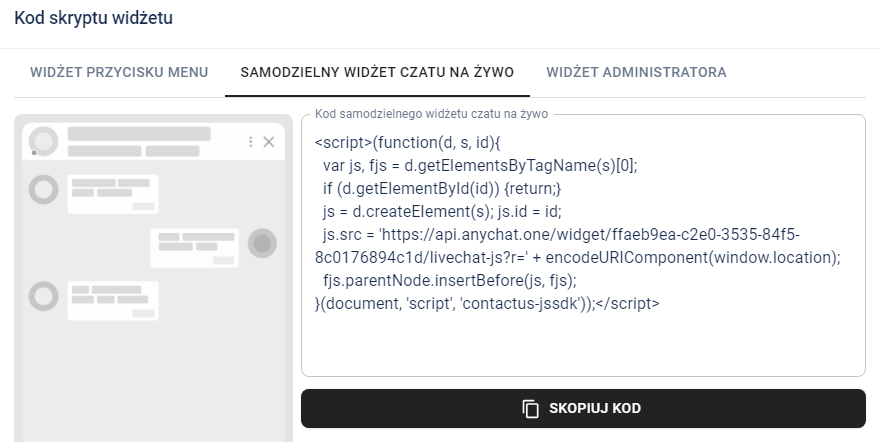The width and height of the screenshot is (880, 442).
Task: Click the Kod skryptu widżetu heading
Action: tap(93, 18)
